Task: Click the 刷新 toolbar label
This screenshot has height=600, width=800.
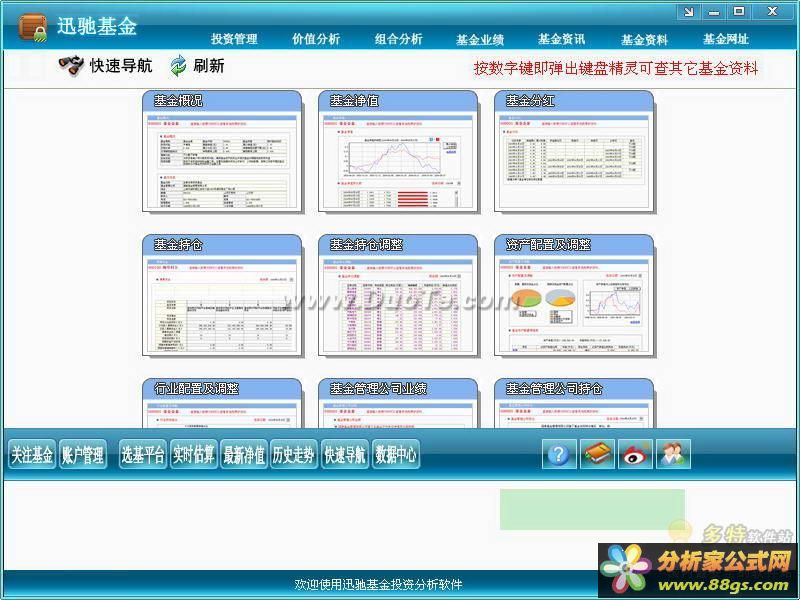Action: 209,66
